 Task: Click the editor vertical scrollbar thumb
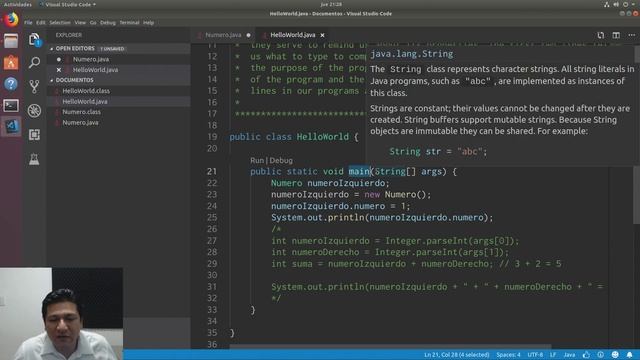[636, 195]
